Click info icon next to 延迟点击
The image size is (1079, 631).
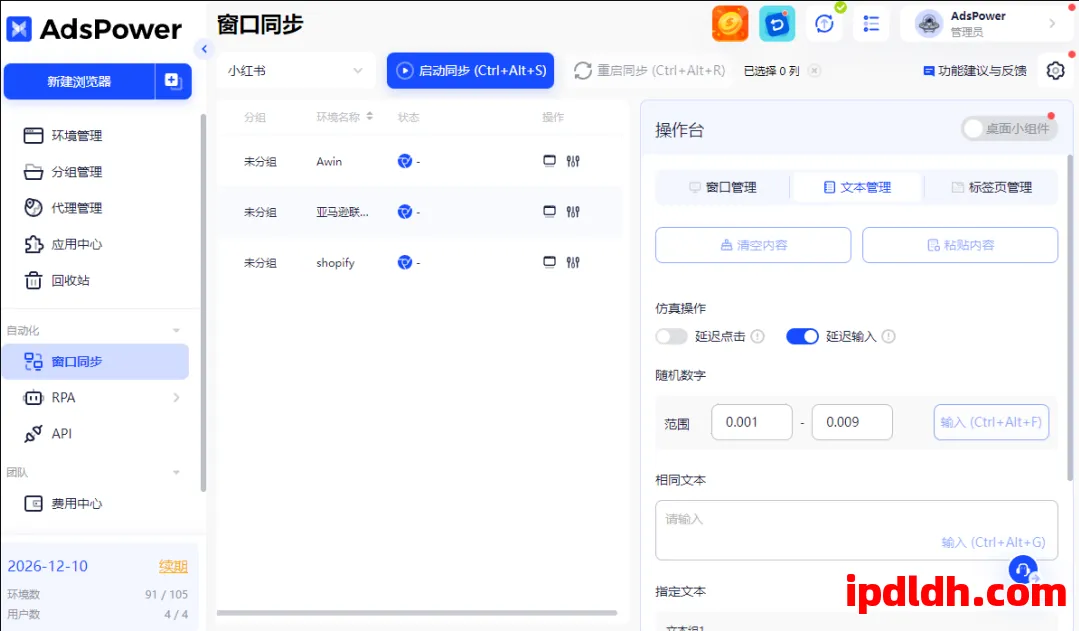pos(758,336)
